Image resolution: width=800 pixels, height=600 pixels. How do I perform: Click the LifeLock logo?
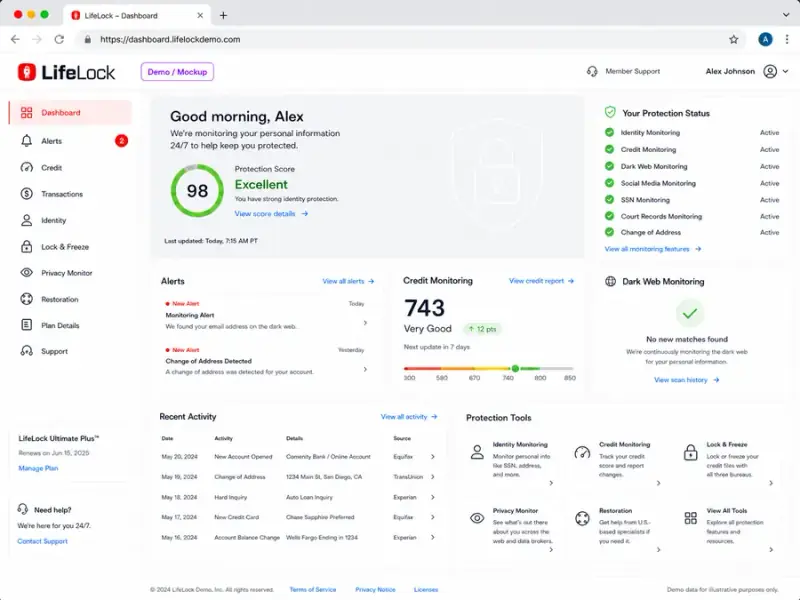pos(66,72)
